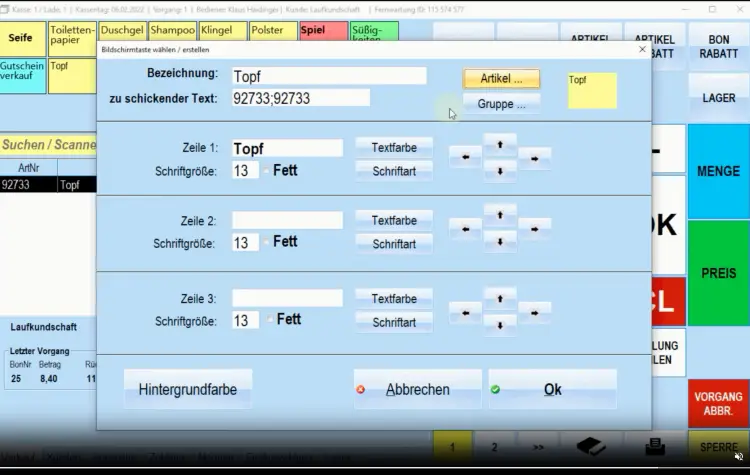750x475 pixels.
Task: Choose Textfarbe for Zeile 1
Action: pos(394,148)
